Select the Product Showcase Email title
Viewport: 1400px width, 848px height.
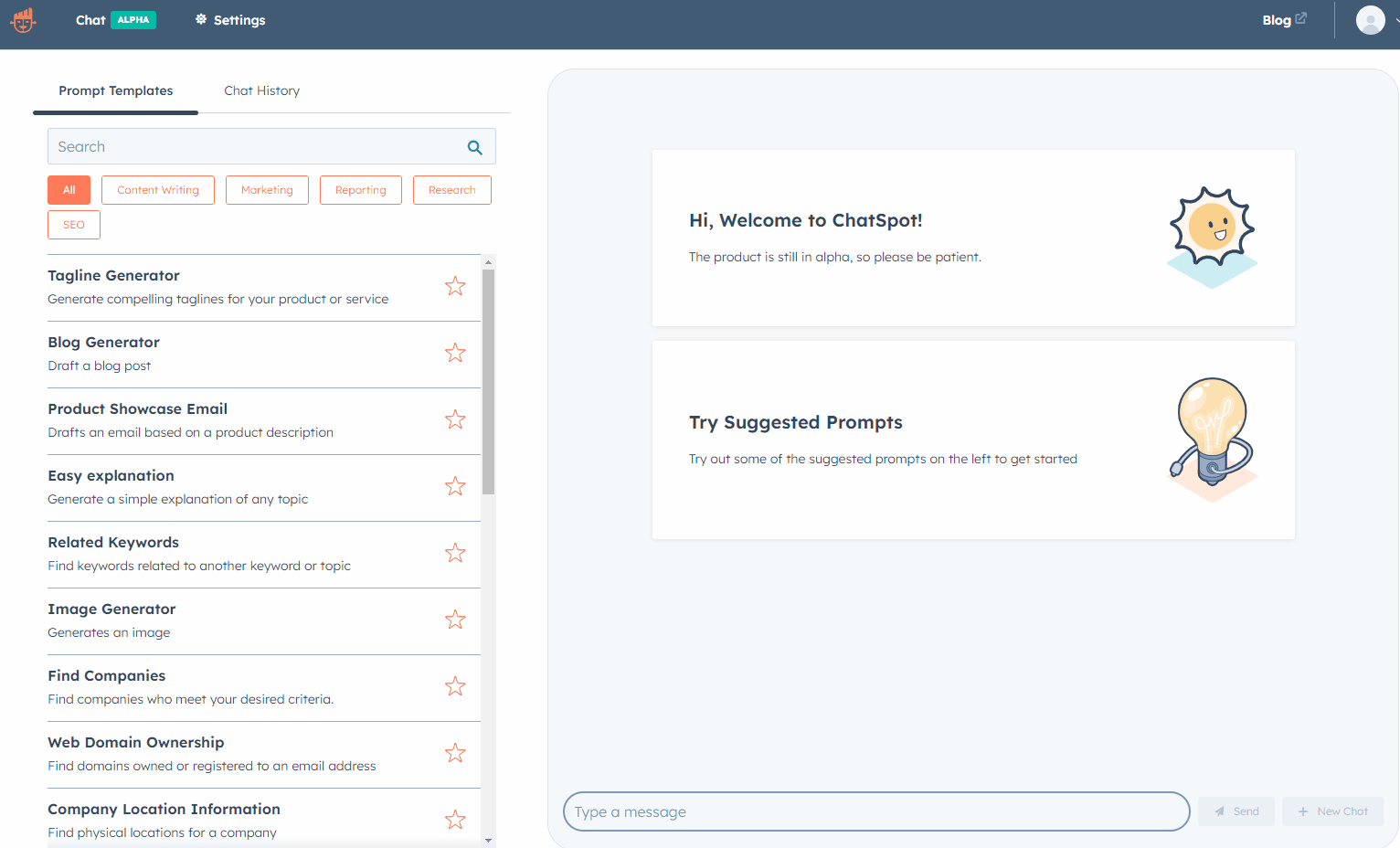click(138, 408)
